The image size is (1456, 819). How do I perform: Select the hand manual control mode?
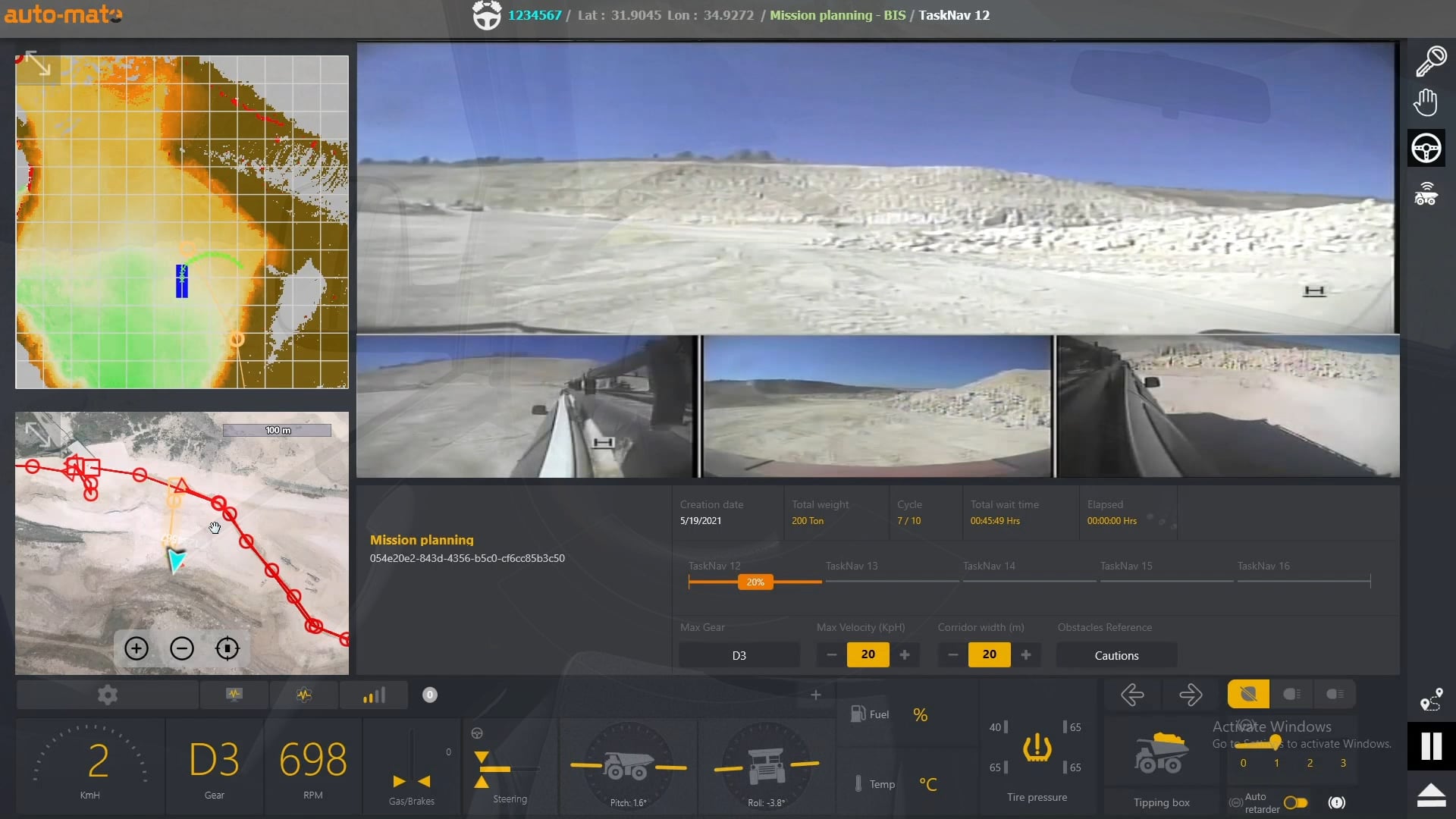pyautogui.click(x=1426, y=102)
